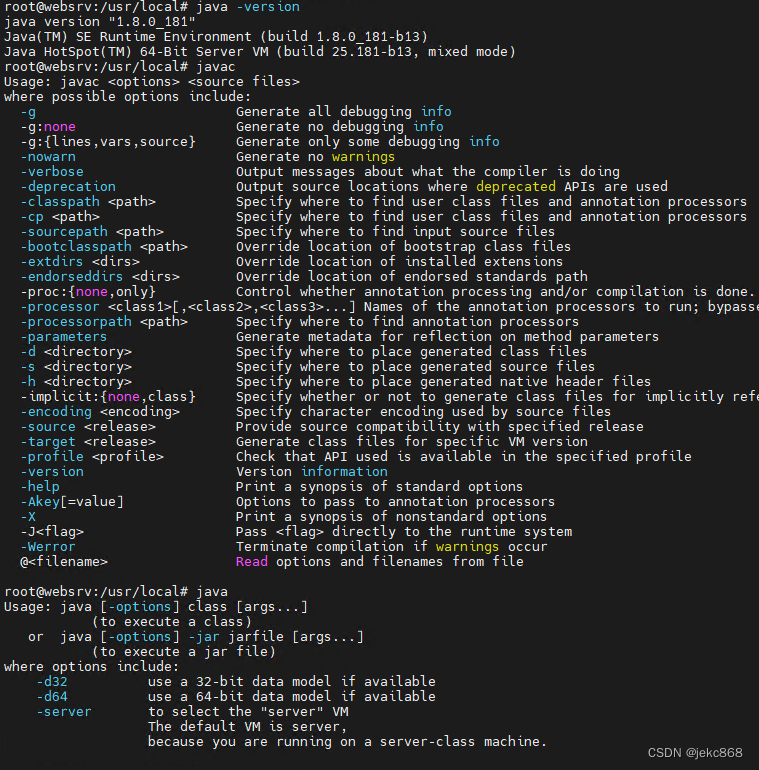
Task: Click 'Specify character encoding used by source files'
Action: click(423, 412)
